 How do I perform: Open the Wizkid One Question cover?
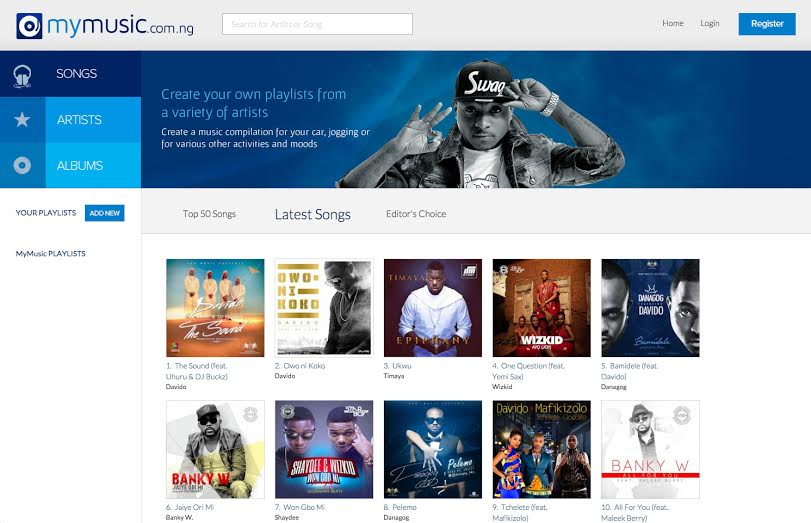(541, 307)
